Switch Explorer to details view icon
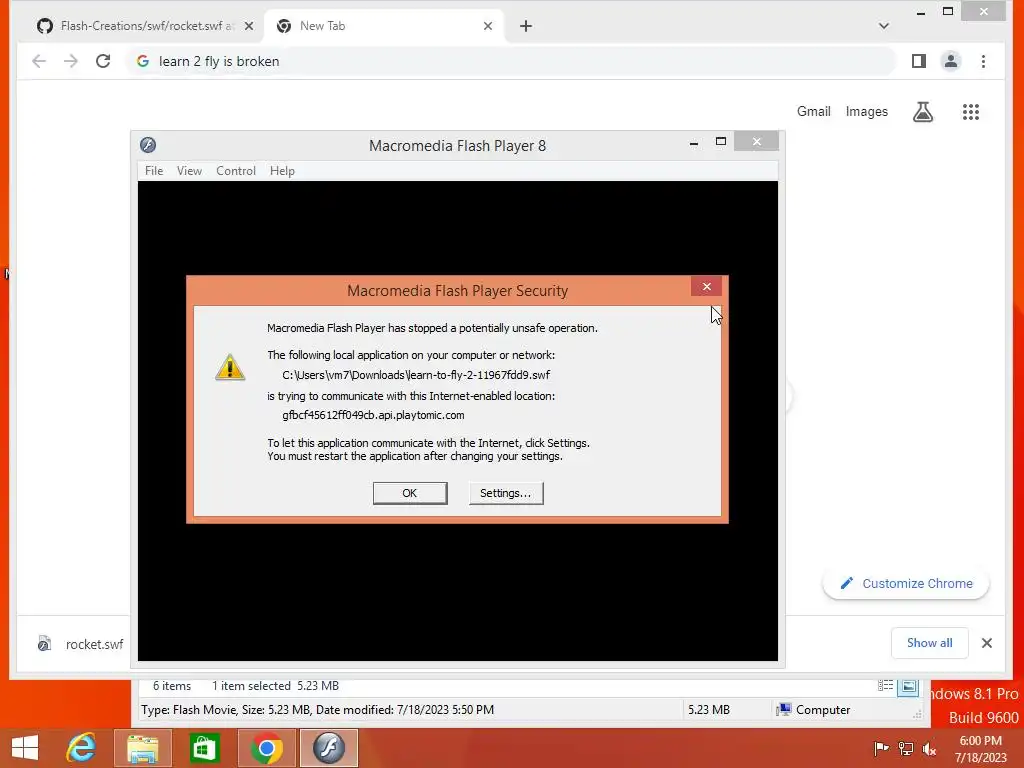This screenshot has height=768, width=1024. 886,686
